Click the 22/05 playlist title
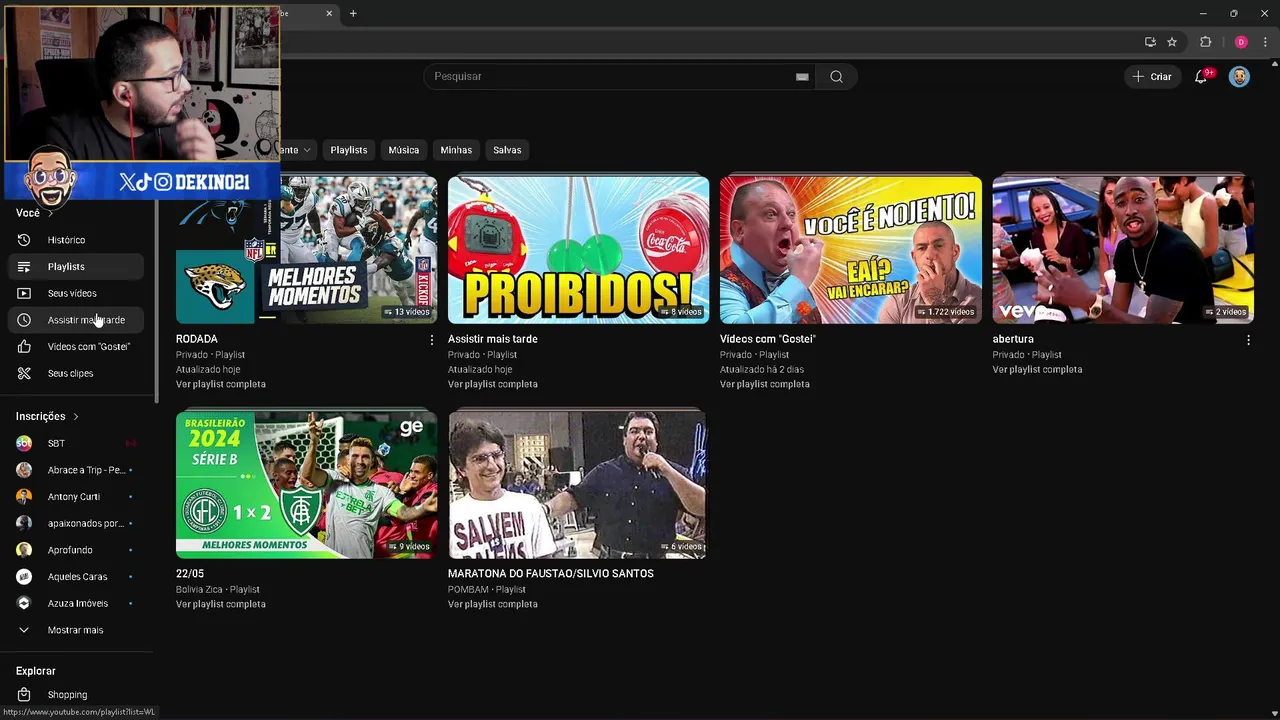This screenshot has width=1280, height=720. [190, 574]
